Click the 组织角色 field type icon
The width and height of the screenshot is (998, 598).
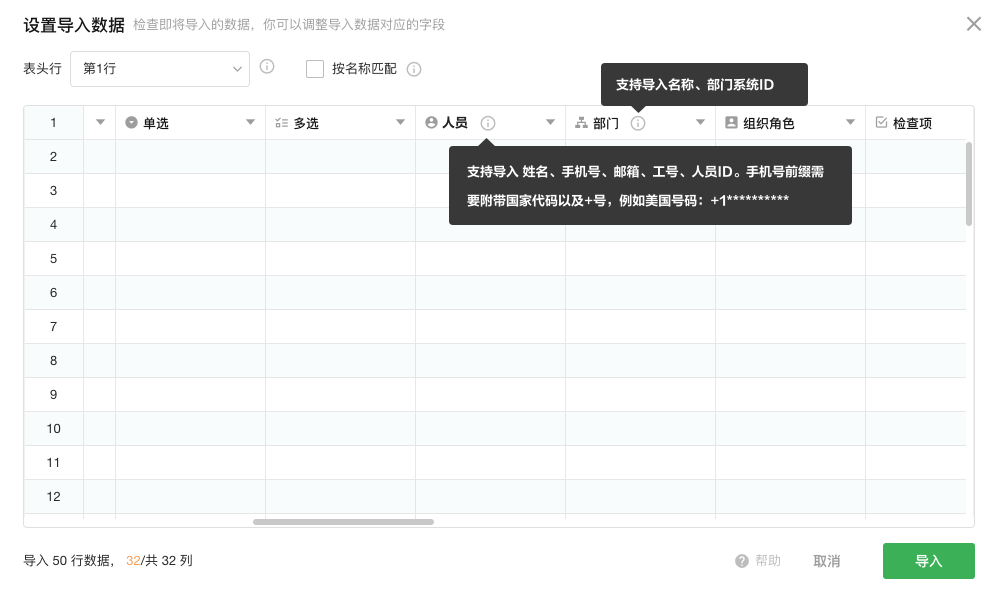point(731,122)
